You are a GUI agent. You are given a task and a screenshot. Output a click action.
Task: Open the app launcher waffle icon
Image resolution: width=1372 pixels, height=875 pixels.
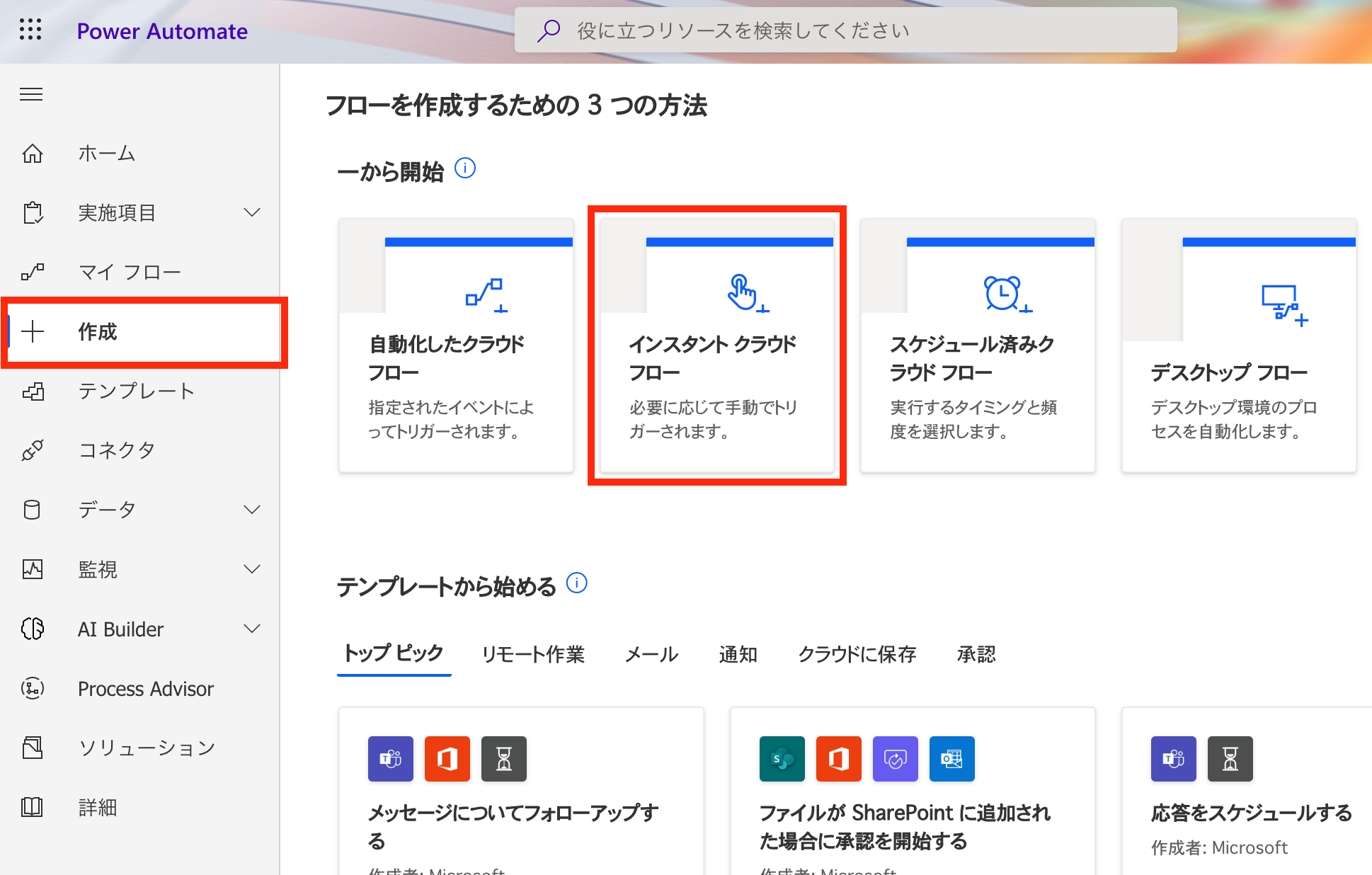click(30, 30)
